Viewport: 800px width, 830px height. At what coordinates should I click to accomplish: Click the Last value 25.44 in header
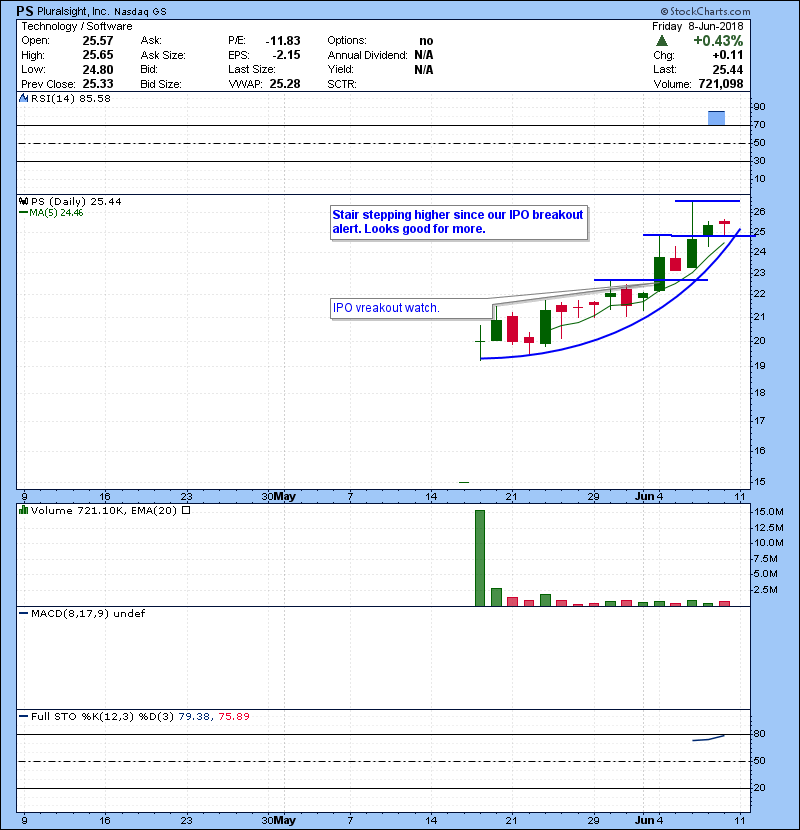(x=727, y=69)
